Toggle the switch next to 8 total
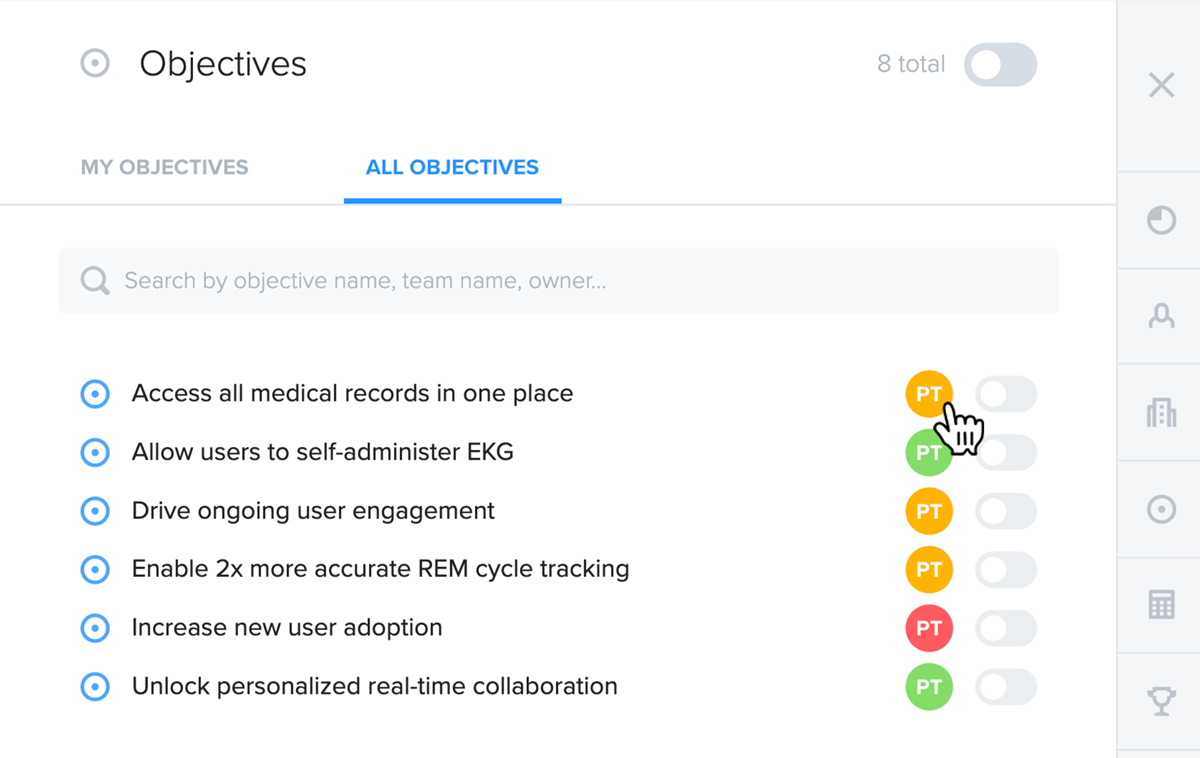Viewport: 1200px width, 758px height. pyautogui.click(x=1000, y=65)
